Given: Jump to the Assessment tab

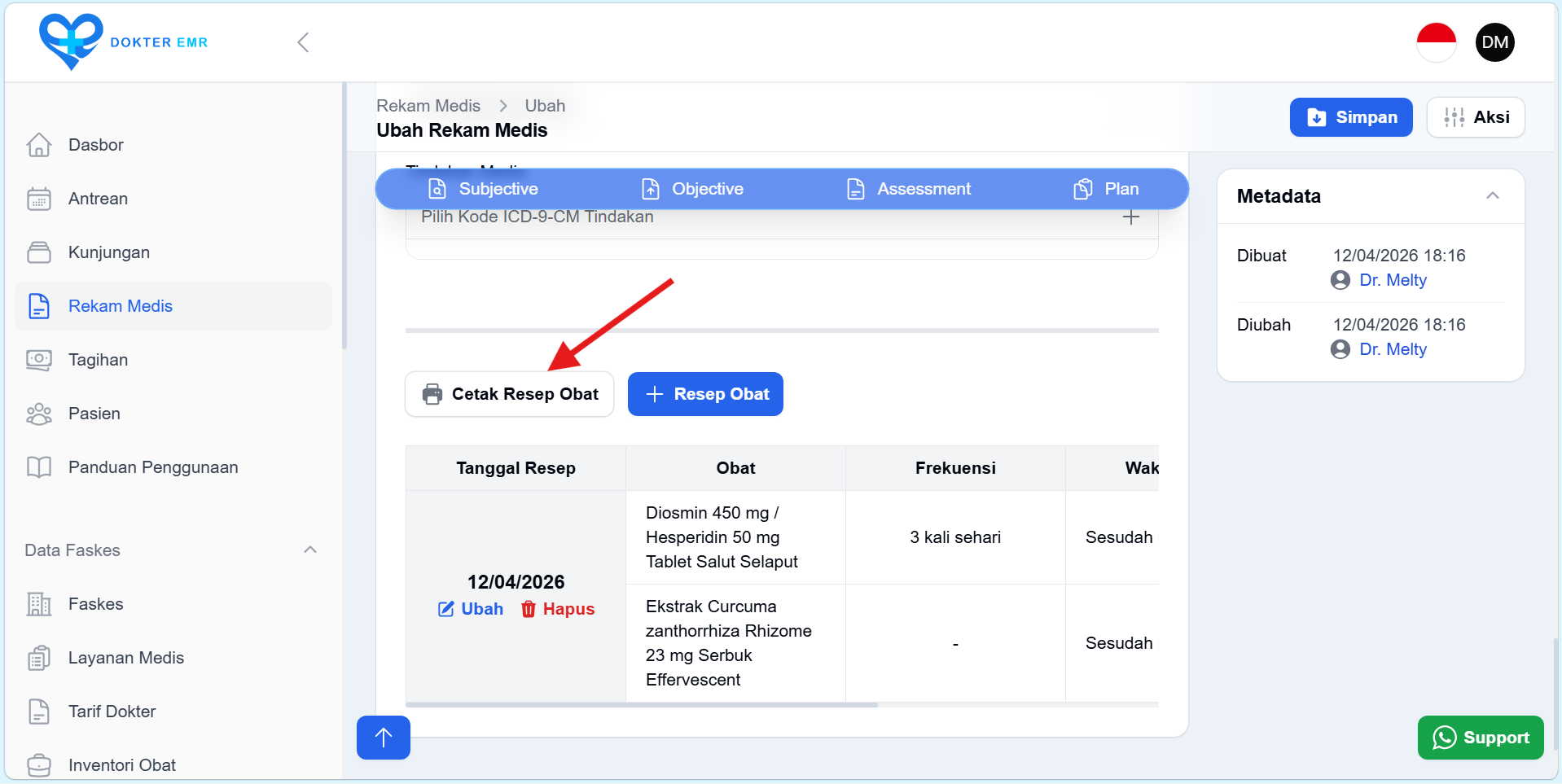Looking at the screenshot, I should 909,189.
